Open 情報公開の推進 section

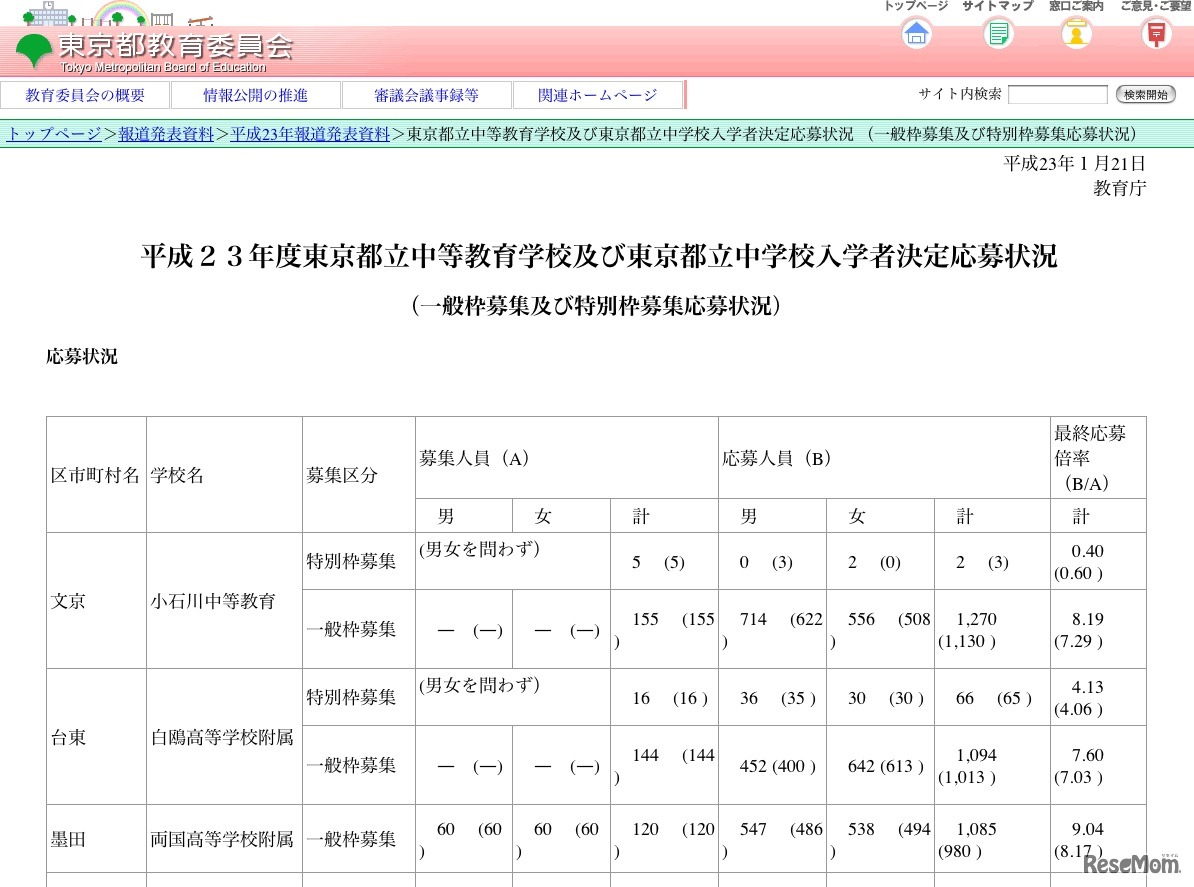(256, 94)
